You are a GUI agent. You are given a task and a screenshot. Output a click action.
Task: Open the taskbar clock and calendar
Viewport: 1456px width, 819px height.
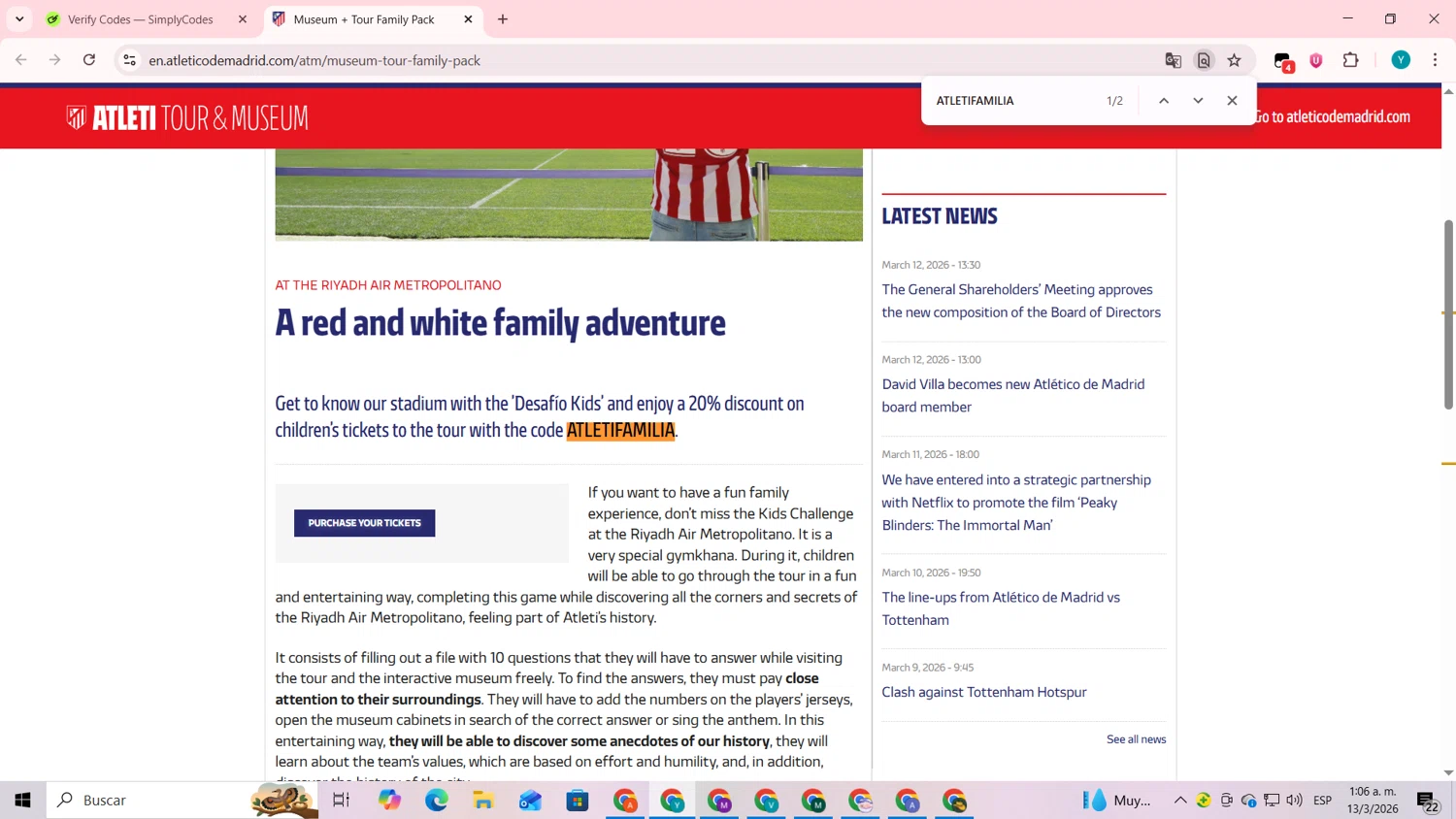click(1373, 801)
